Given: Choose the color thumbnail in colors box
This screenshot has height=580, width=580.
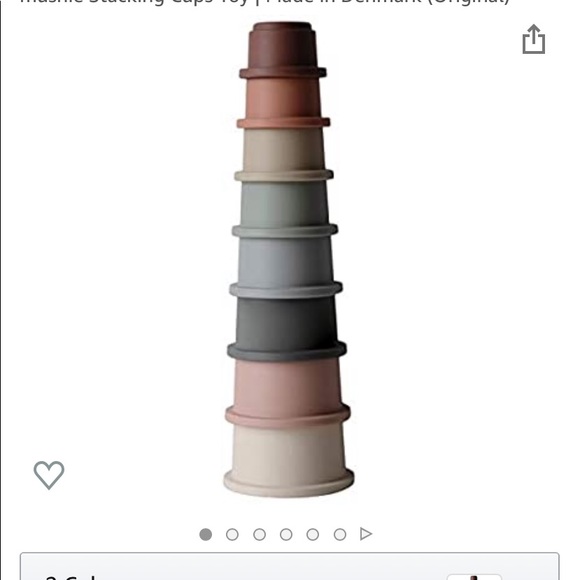Looking at the screenshot, I should tap(474, 577).
